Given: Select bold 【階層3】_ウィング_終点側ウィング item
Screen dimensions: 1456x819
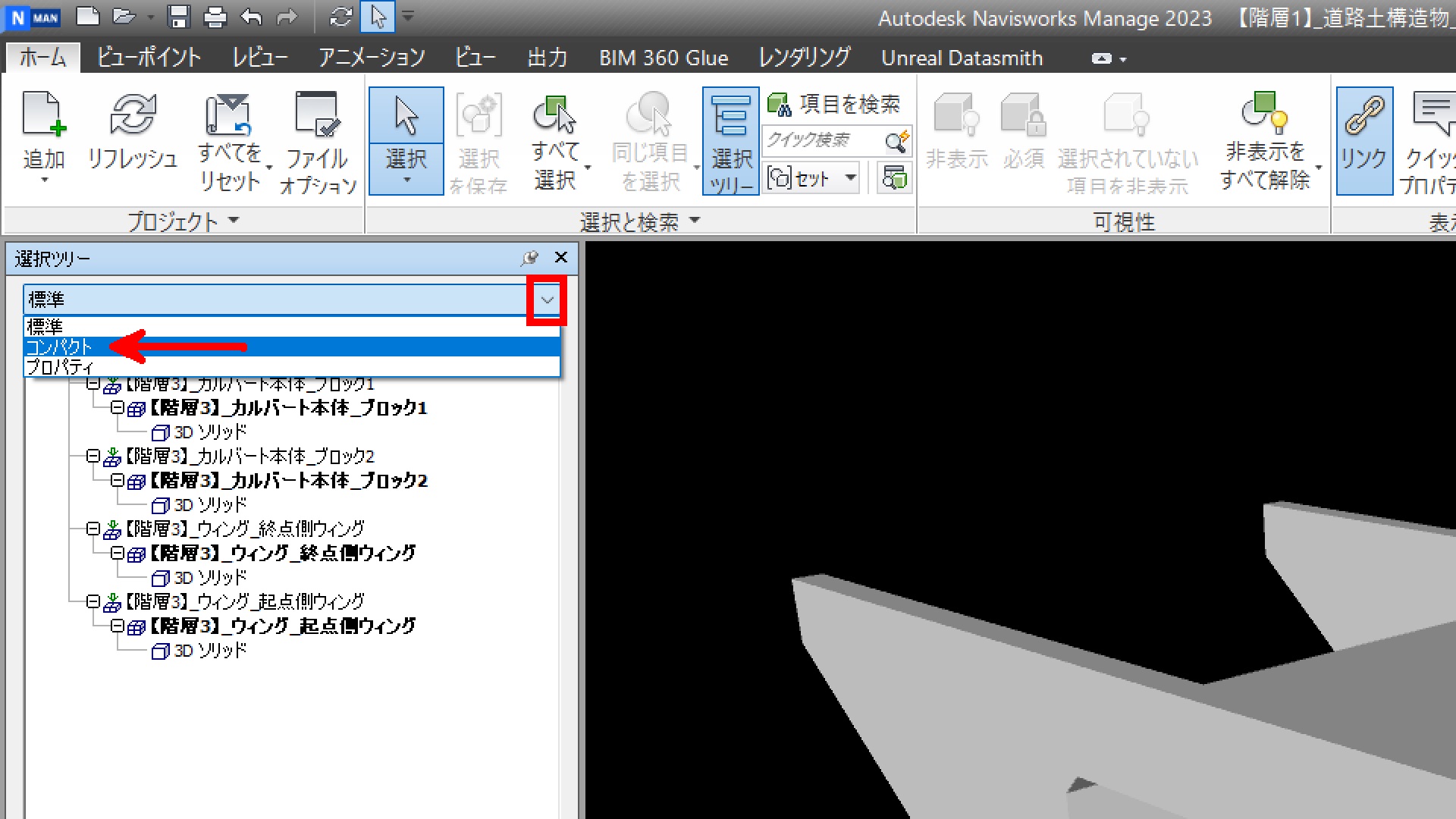Looking at the screenshot, I should [x=282, y=554].
